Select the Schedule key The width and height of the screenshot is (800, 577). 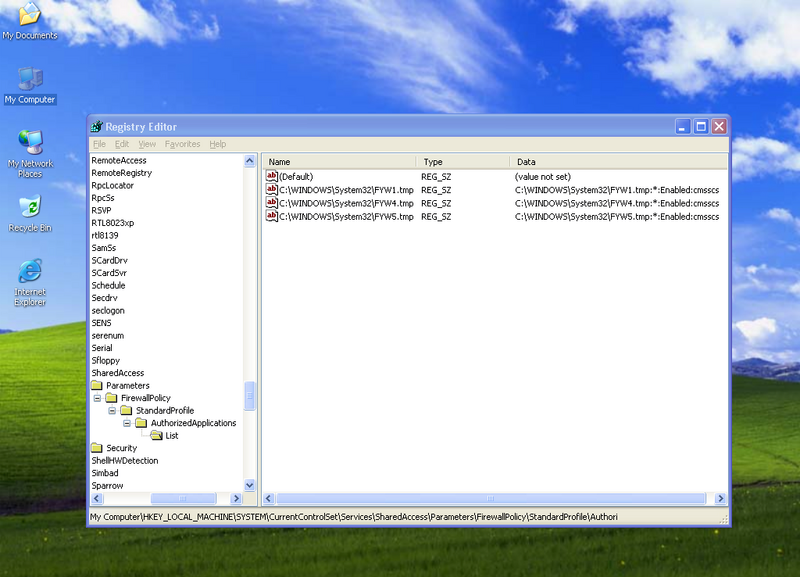tap(108, 285)
